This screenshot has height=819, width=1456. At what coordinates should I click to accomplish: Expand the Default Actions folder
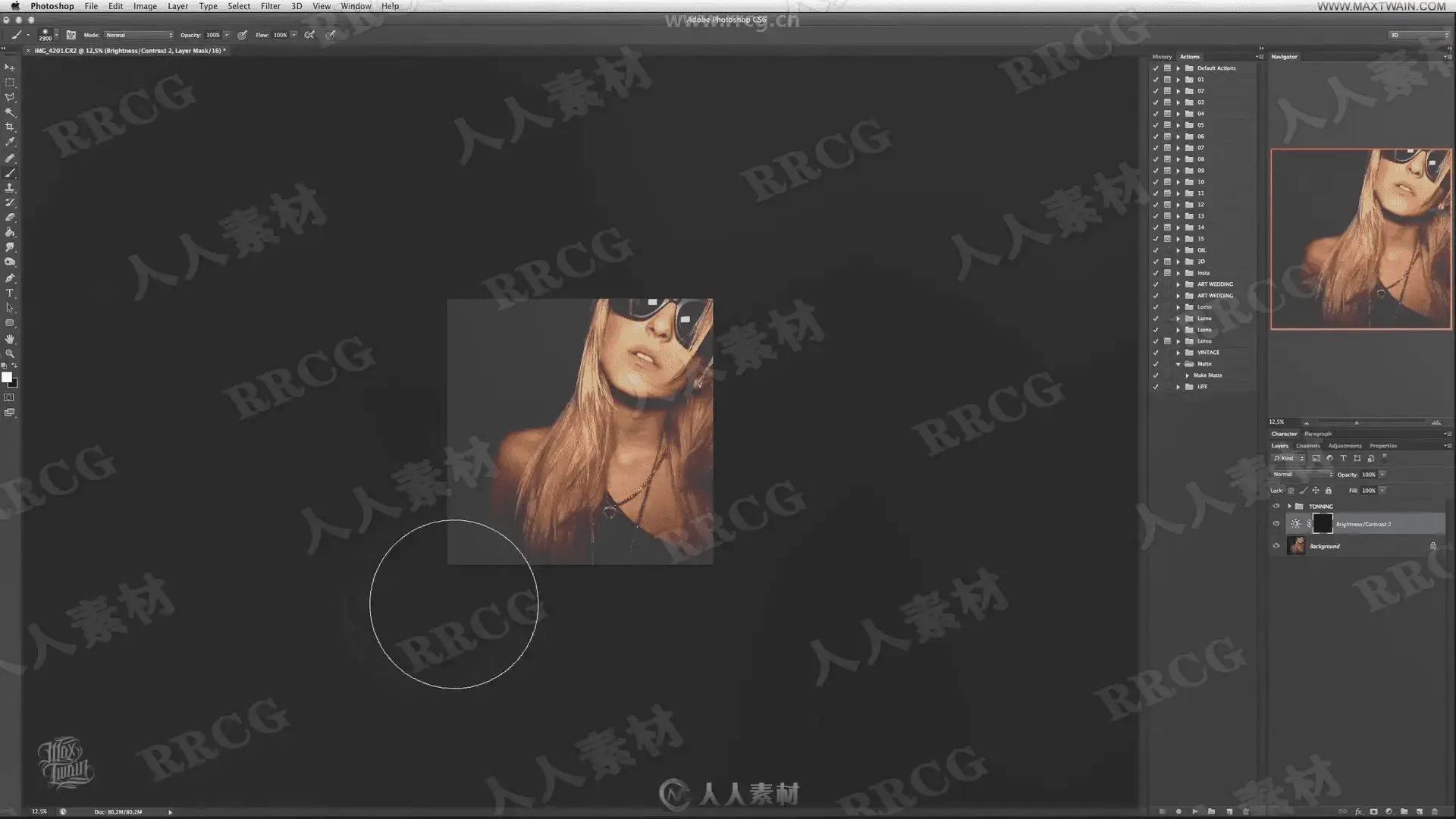click(1178, 68)
